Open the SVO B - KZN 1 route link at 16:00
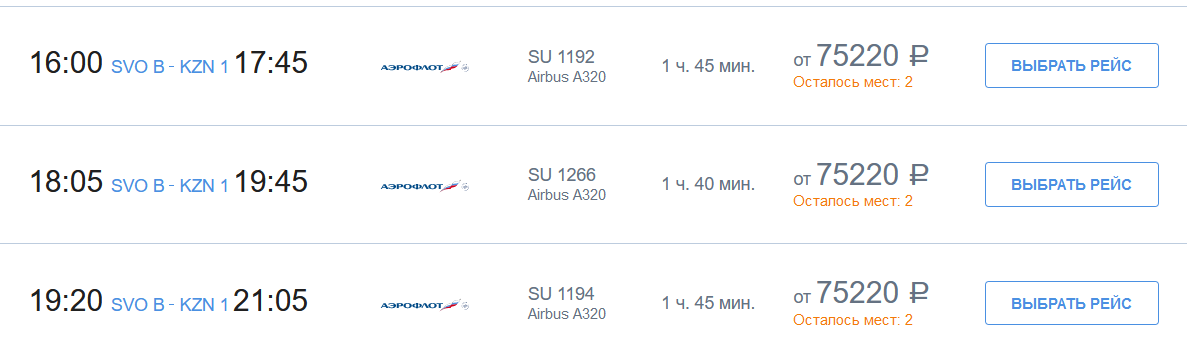This screenshot has width=1187, height=362. 170,66
